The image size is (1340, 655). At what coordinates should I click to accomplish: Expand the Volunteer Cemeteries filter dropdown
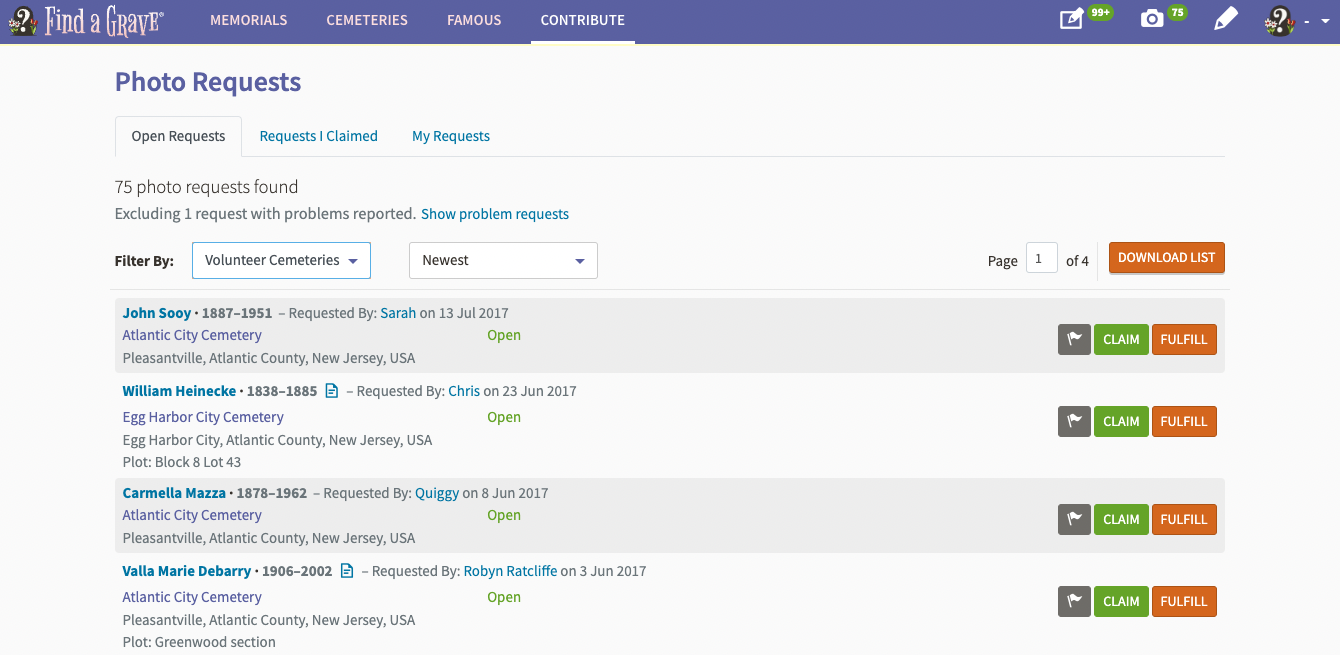click(281, 260)
